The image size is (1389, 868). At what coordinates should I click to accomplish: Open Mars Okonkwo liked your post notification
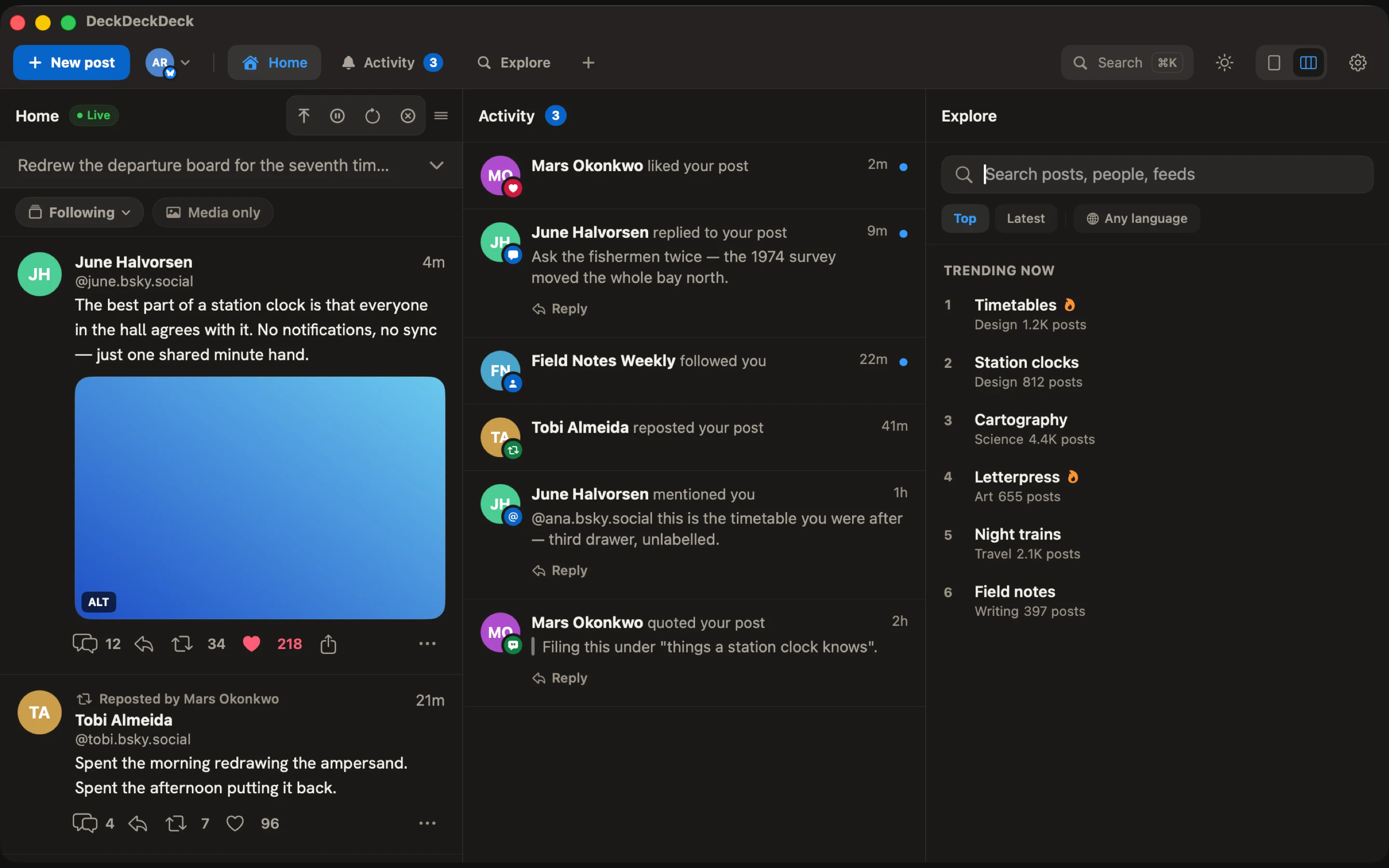point(694,176)
